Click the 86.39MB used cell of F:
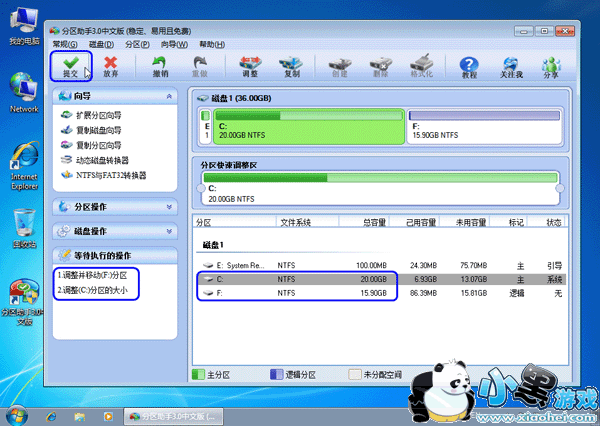Image resolution: width=600 pixels, height=426 pixels. [423, 293]
